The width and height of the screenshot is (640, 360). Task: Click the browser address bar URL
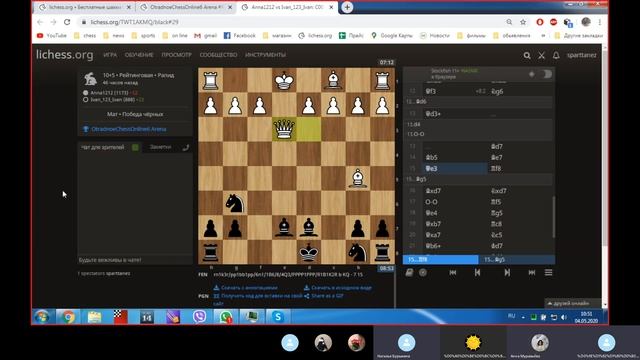(134, 22)
